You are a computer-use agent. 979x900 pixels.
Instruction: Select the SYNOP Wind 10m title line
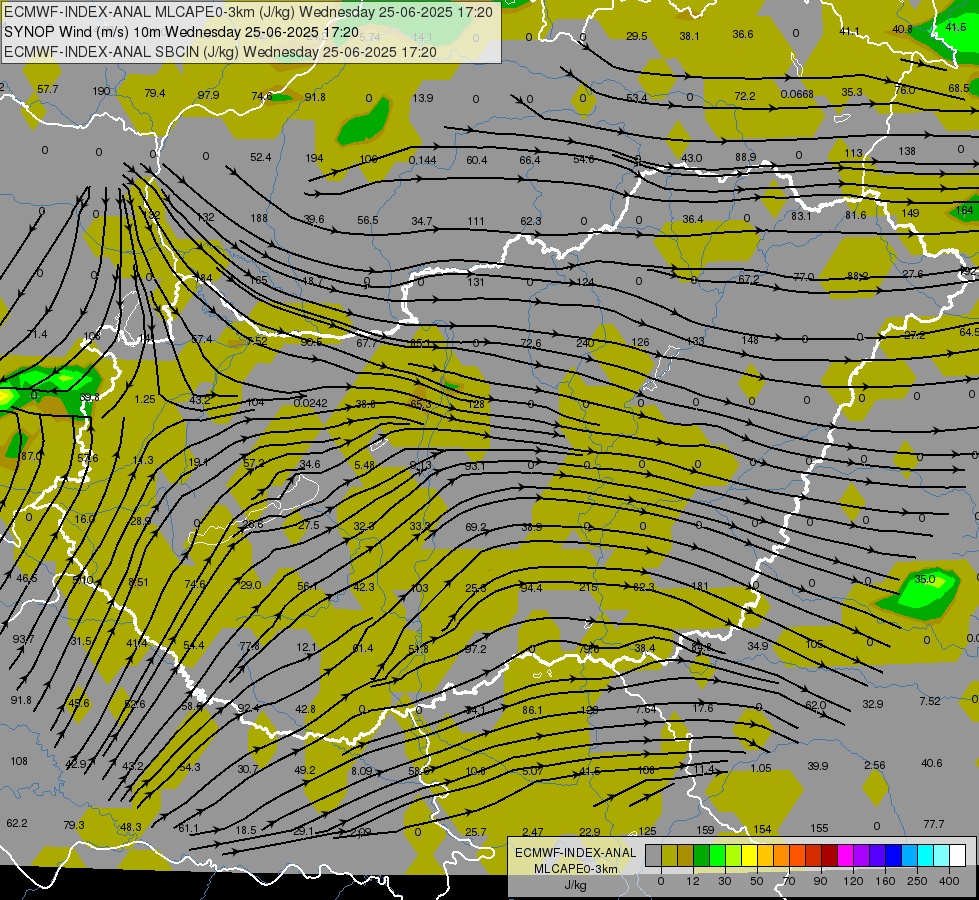[x=181, y=32]
